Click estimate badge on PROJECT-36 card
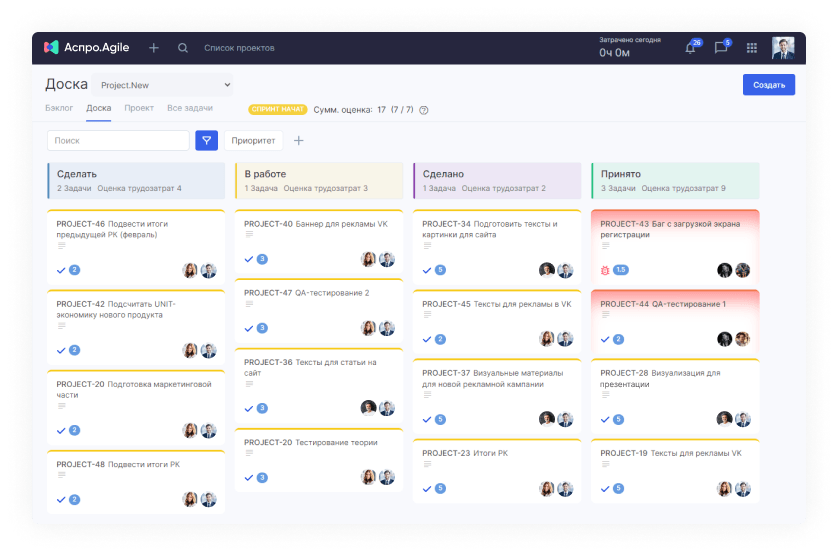 [262, 408]
